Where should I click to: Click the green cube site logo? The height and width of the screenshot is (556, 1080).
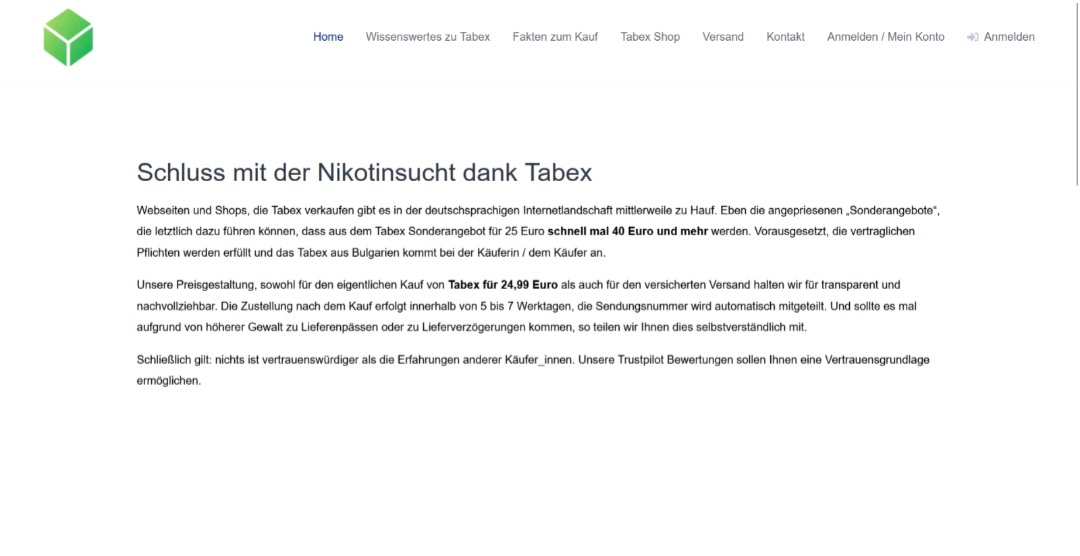click(x=68, y=38)
